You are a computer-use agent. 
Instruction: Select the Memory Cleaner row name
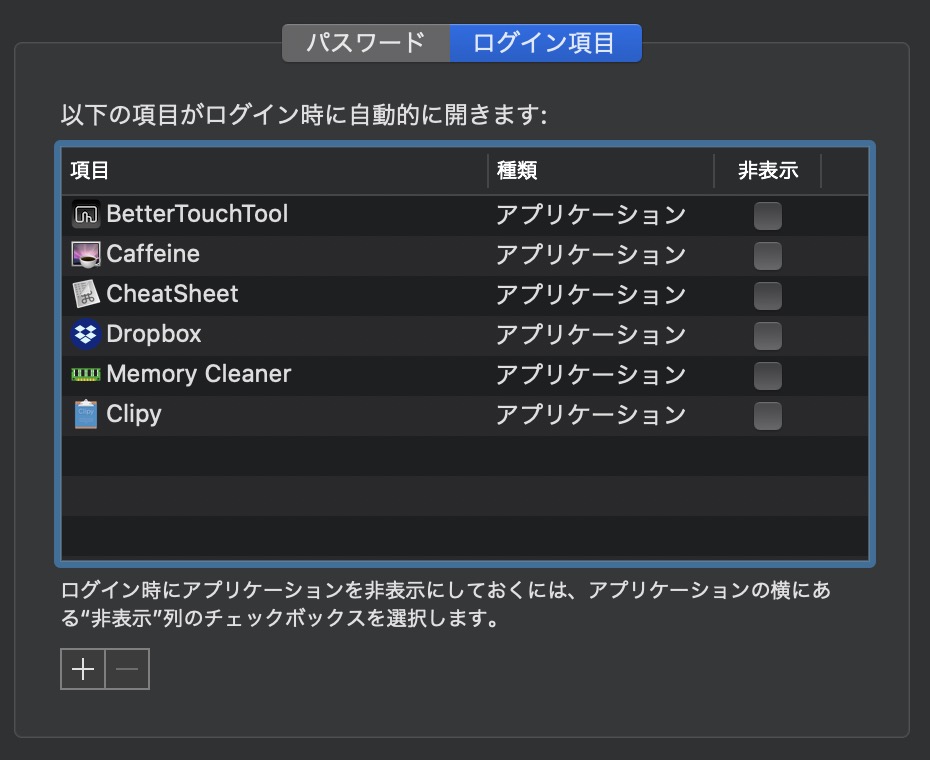point(199,374)
